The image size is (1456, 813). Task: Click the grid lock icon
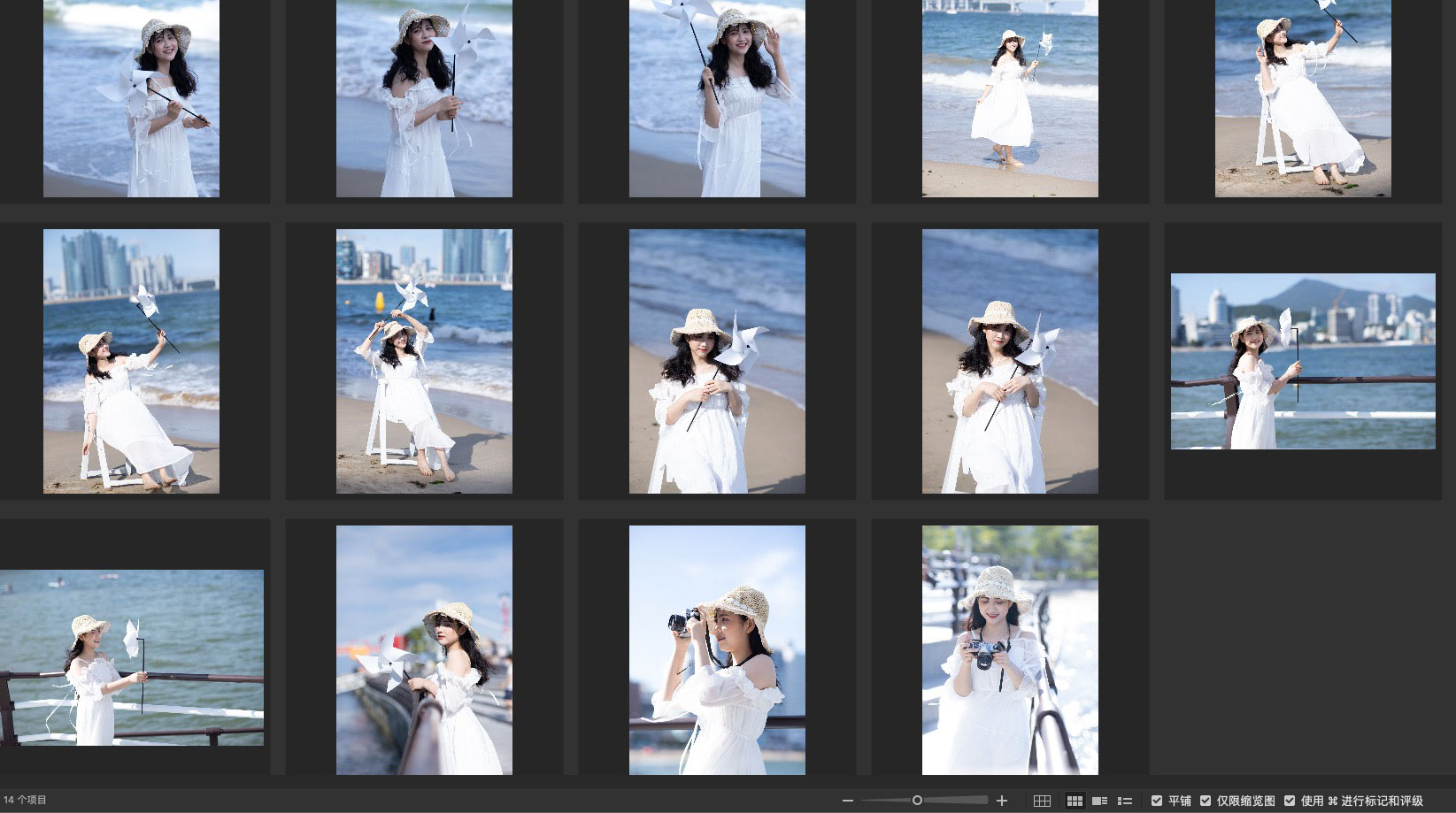tap(1042, 801)
